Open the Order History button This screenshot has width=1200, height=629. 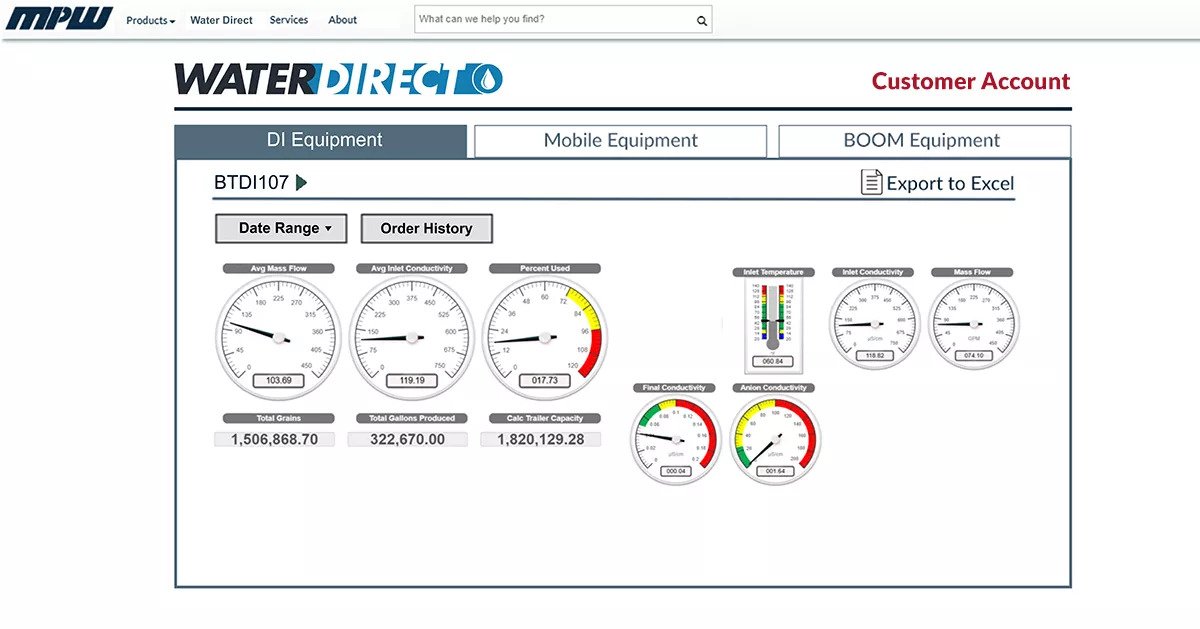[x=426, y=228]
